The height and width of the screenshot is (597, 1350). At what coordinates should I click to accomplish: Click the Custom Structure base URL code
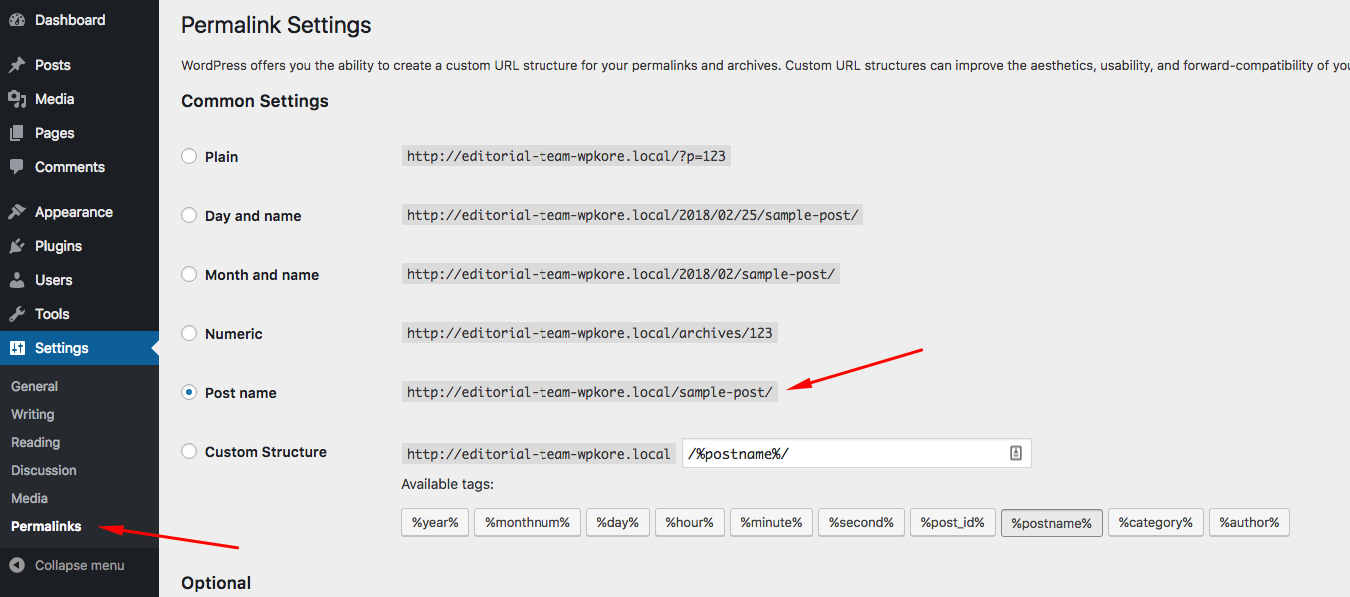(538, 453)
